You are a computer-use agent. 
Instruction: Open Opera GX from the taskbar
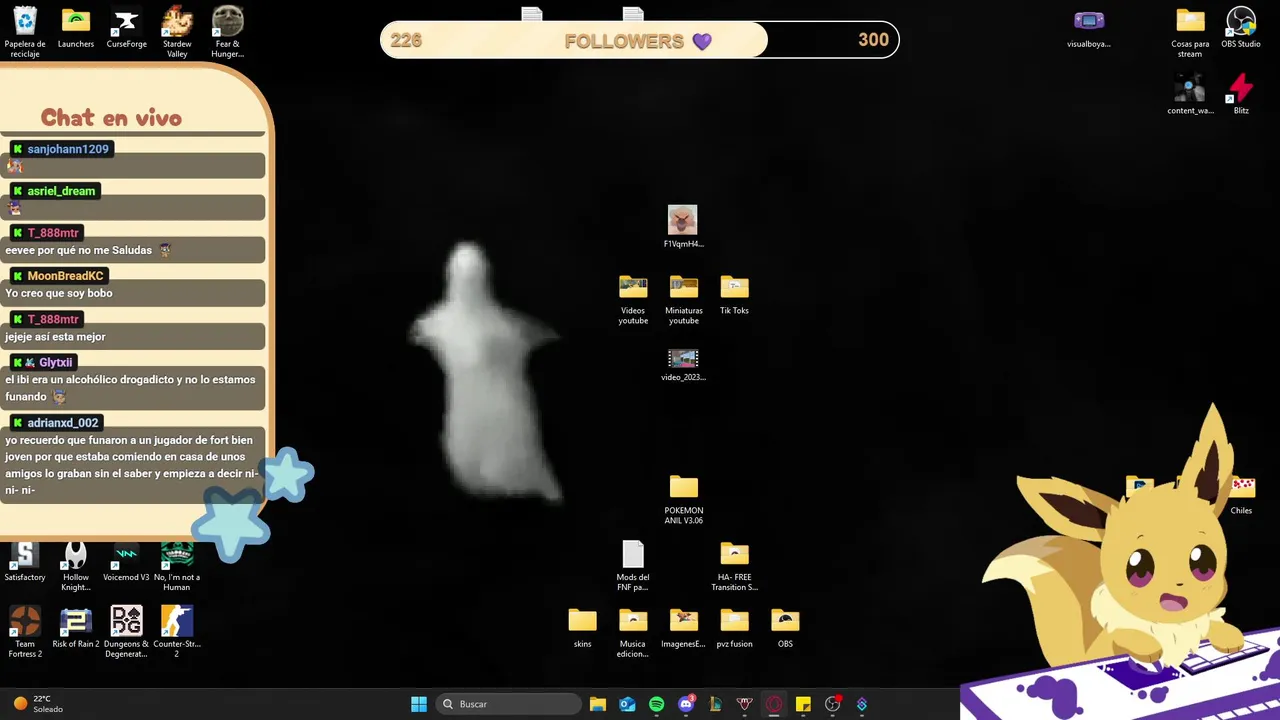point(773,704)
